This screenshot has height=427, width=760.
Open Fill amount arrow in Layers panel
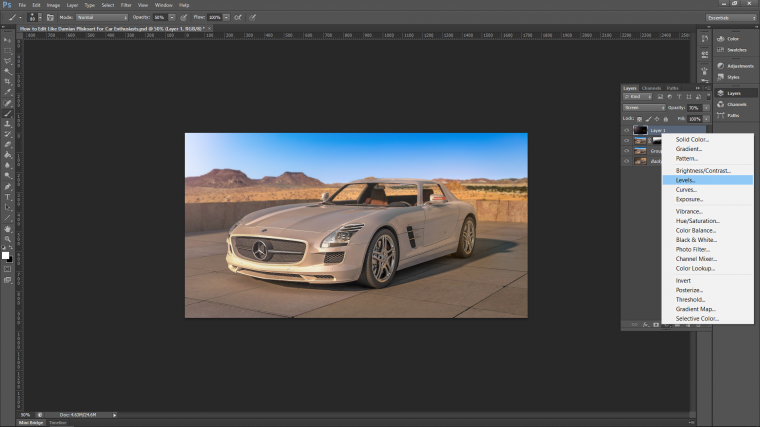point(706,119)
